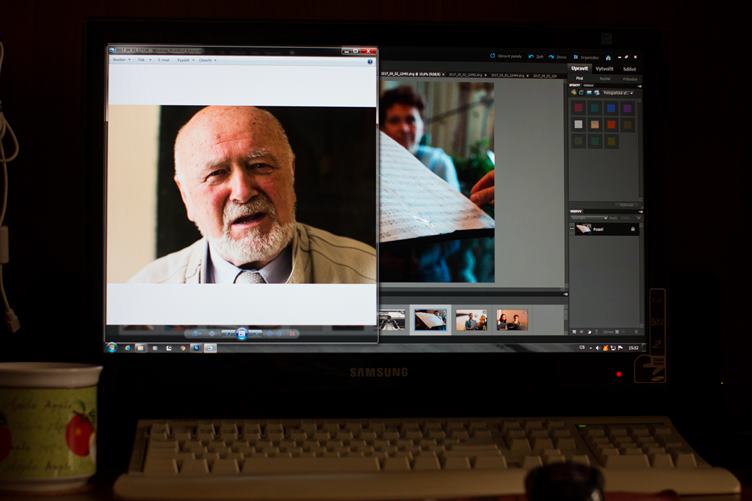
Task: Select the Pozadí layer in Layers panel
Action: (x=607, y=229)
